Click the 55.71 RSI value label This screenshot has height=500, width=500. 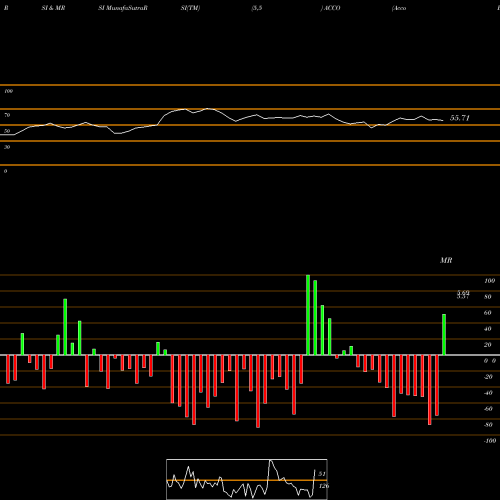click(x=460, y=118)
